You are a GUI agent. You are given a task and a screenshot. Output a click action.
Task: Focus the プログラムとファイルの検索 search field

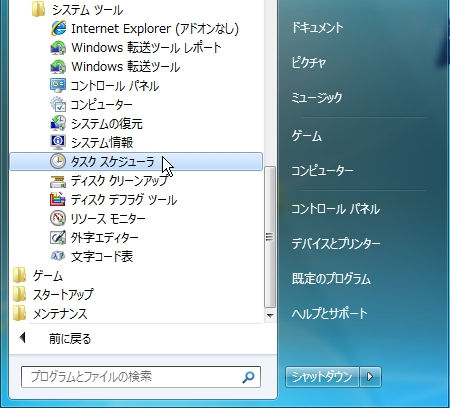tap(141, 377)
